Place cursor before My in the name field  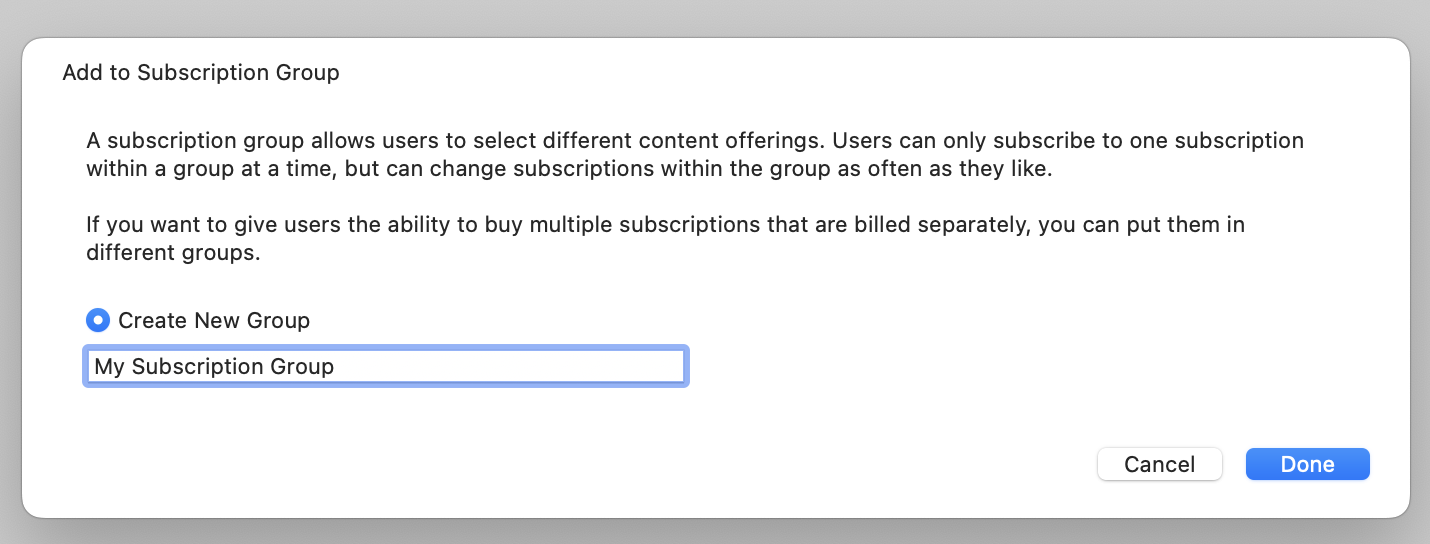95,367
